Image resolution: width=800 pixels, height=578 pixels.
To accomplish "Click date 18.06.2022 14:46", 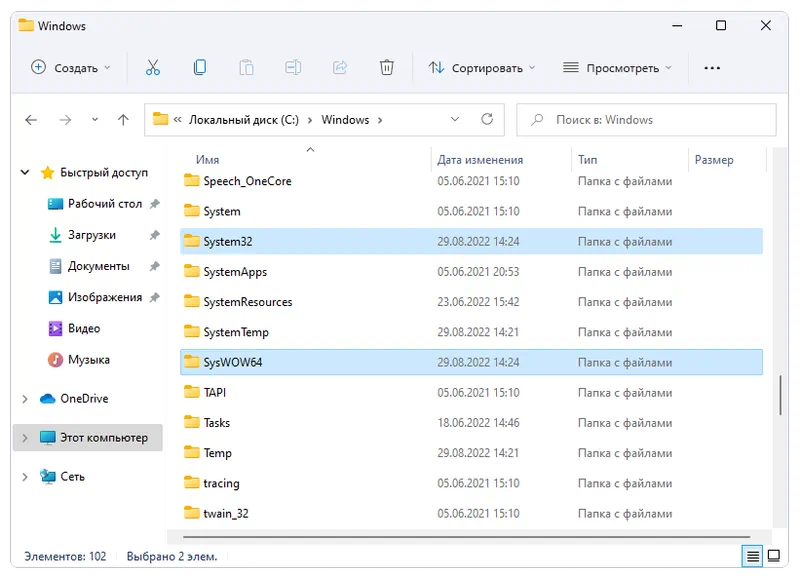I will click(x=478, y=422).
